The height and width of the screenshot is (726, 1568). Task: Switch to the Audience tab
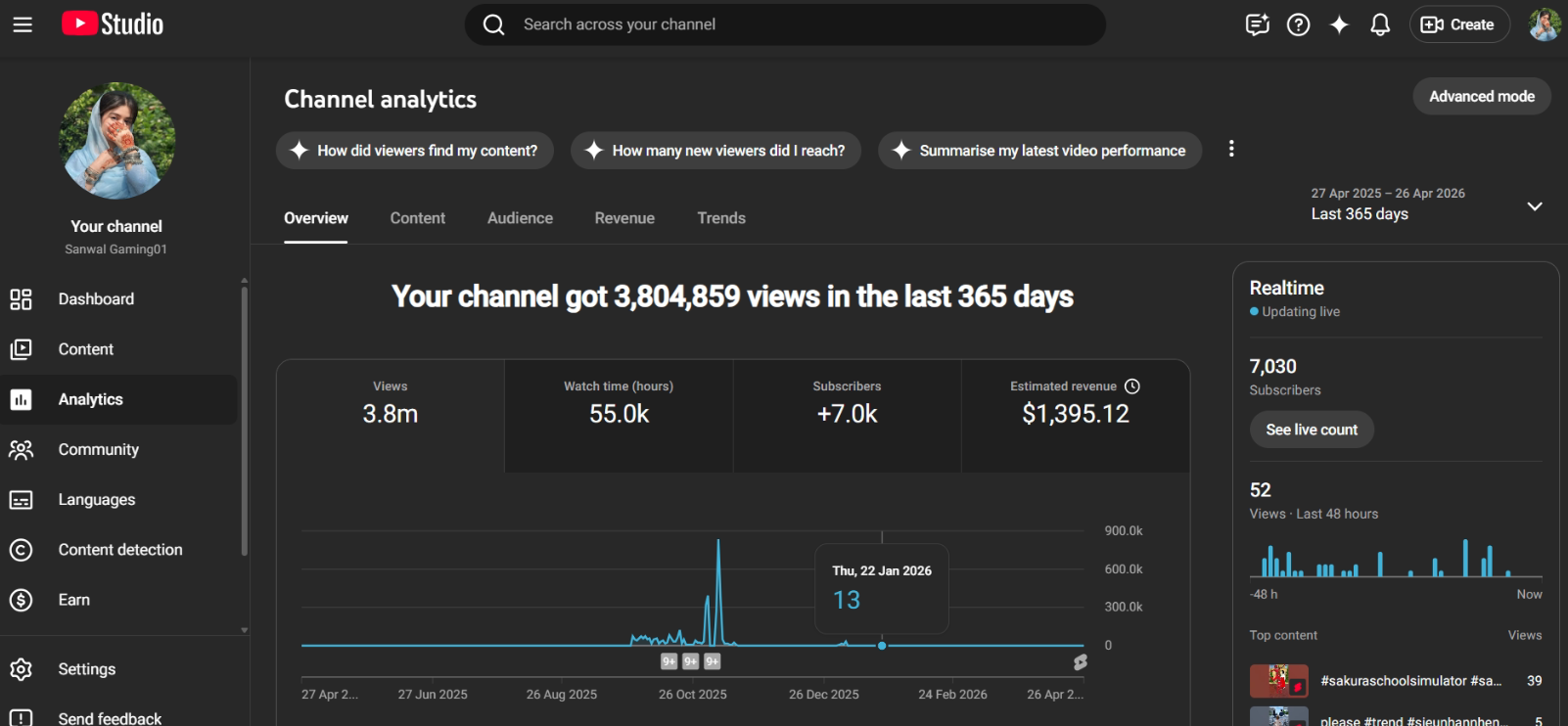[520, 218]
